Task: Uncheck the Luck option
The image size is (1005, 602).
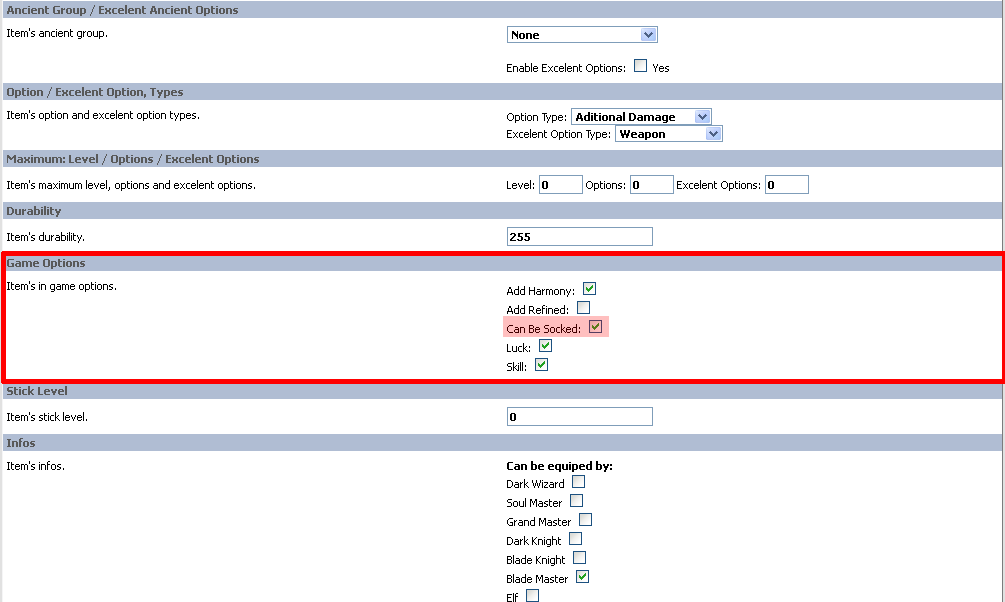Action: pyautogui.click(x=545, y=346)
